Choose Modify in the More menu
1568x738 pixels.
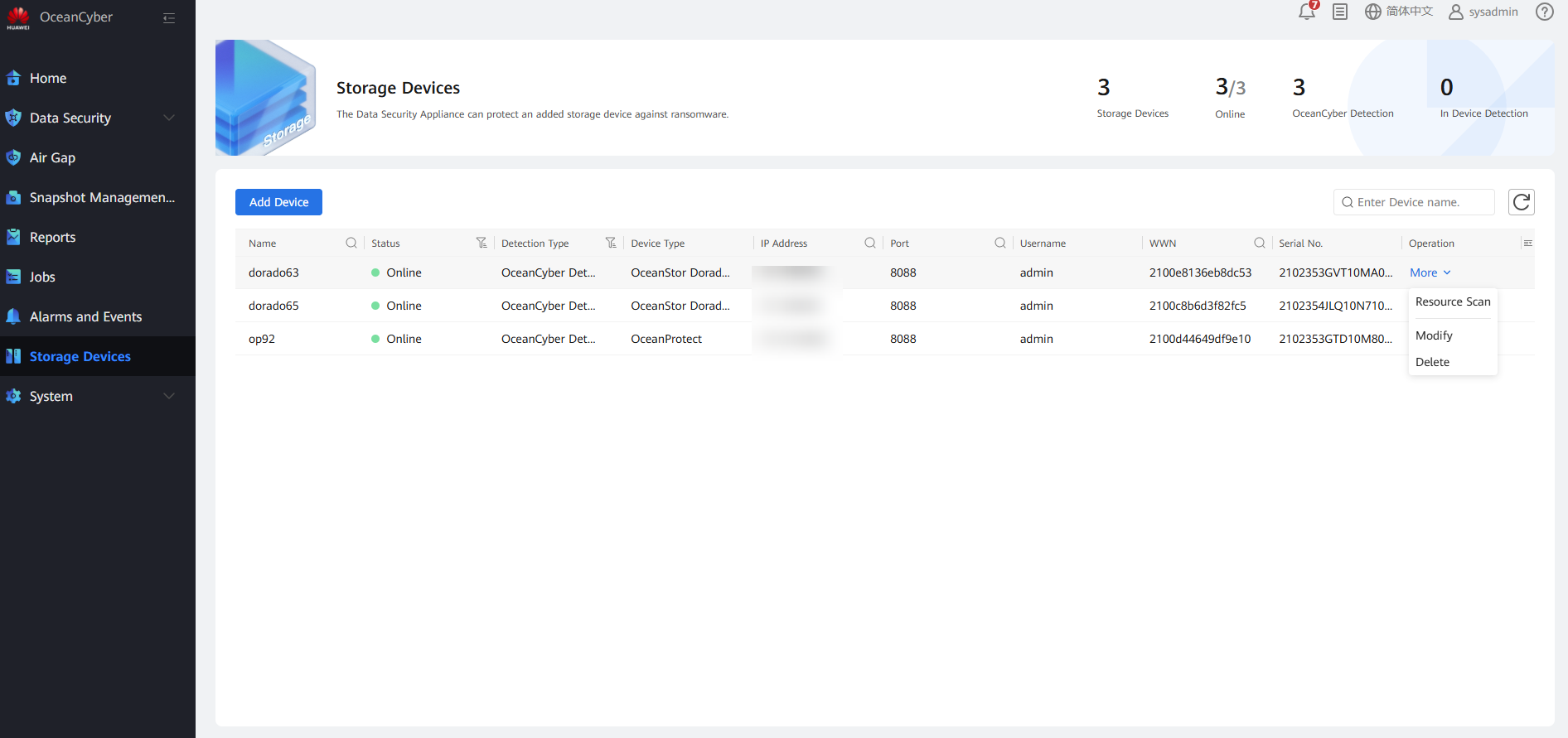click(1434, 335)
